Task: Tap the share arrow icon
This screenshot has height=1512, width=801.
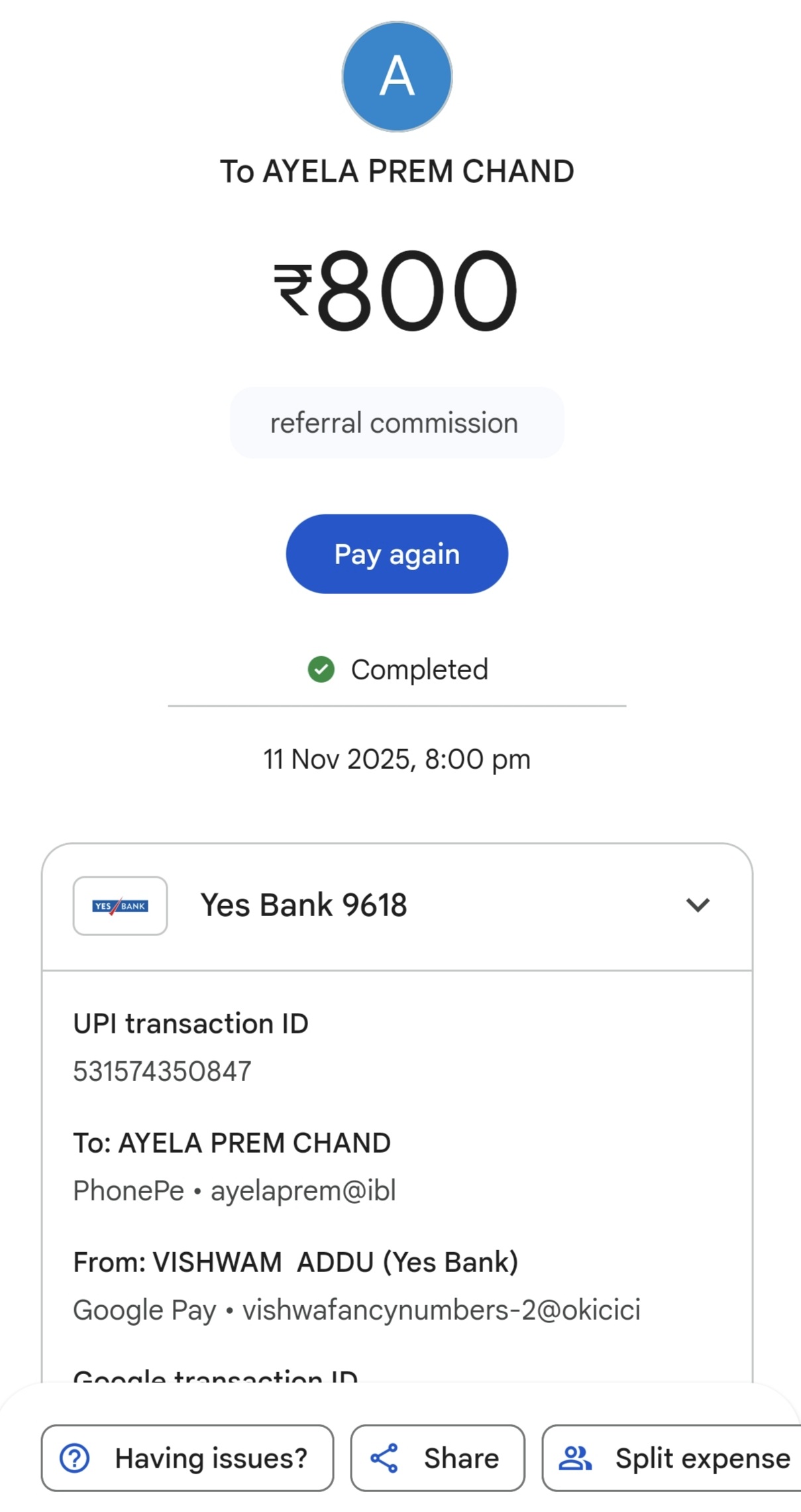Action: click(385, 1458)
